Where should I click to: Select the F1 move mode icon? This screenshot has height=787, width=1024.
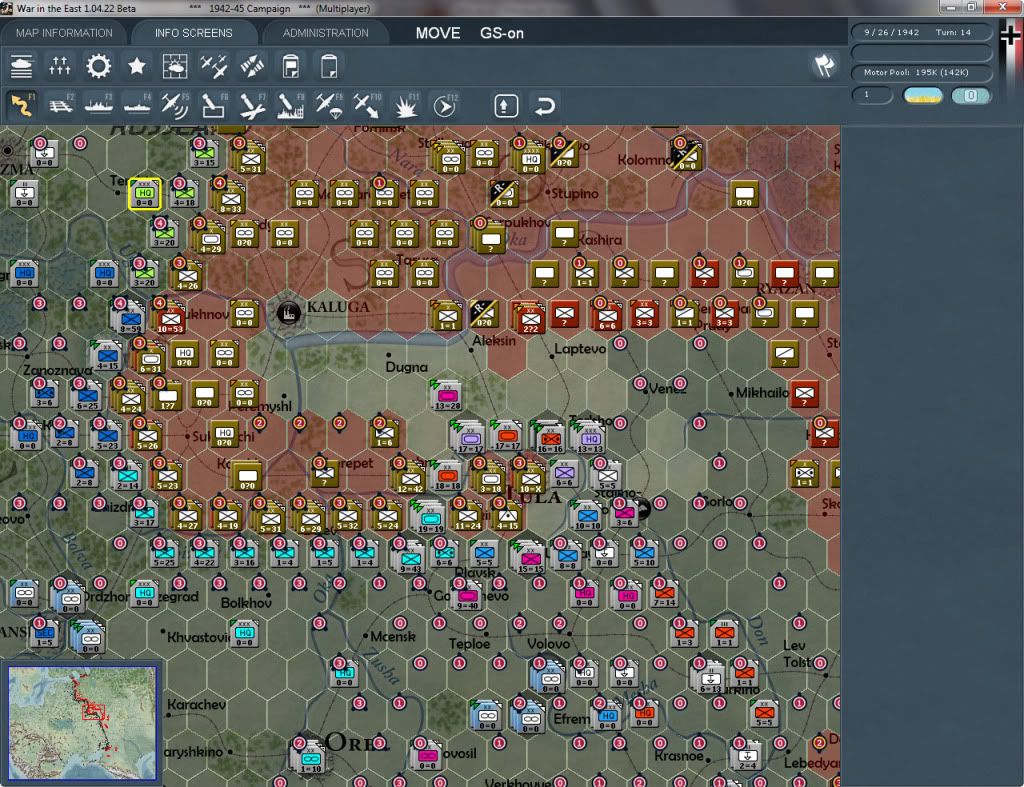click(x=22, y=105)
